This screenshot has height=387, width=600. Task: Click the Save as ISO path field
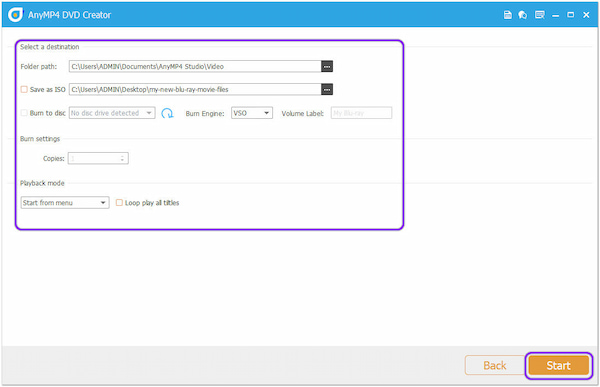[195, 90]
